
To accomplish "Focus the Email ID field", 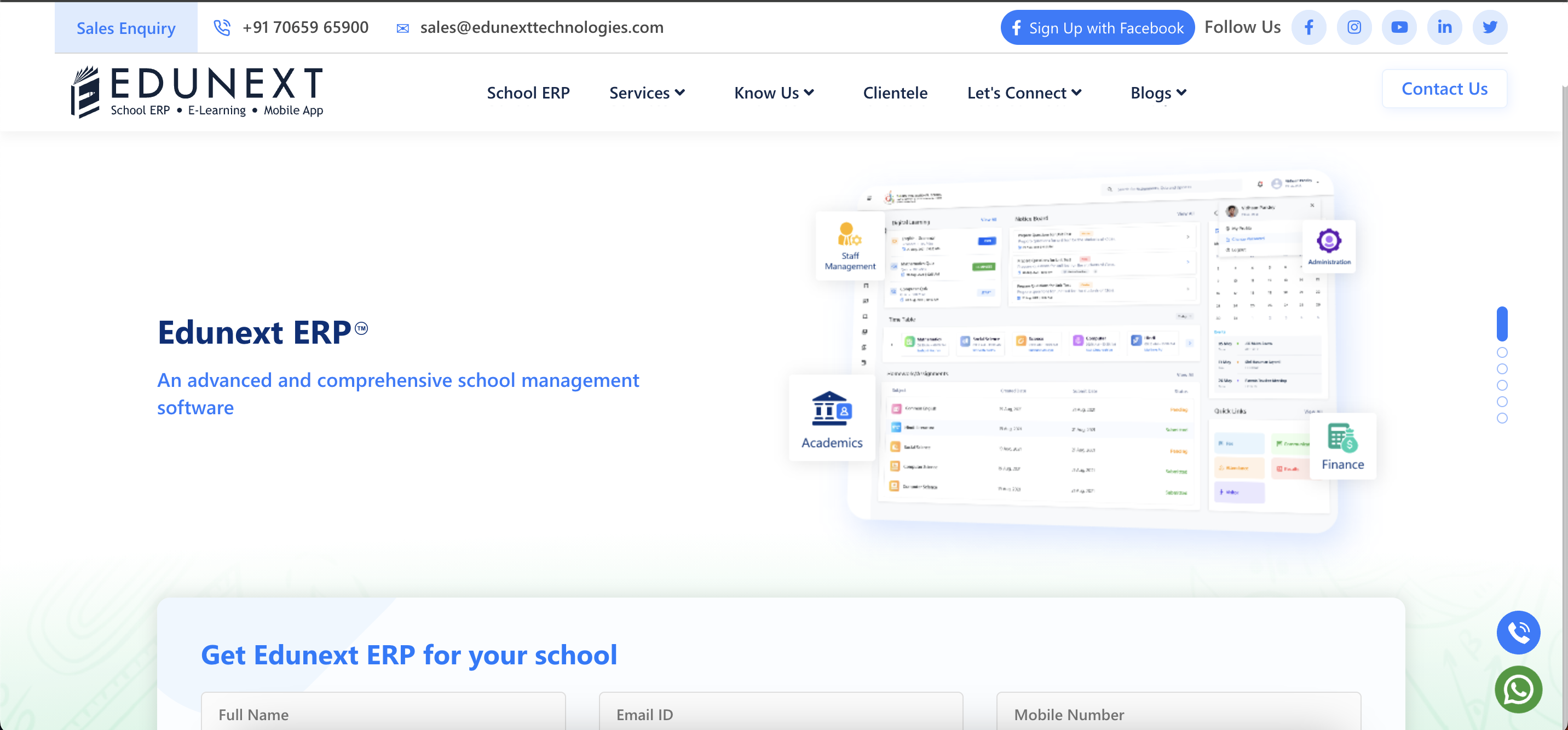I will tap(780, 712).
